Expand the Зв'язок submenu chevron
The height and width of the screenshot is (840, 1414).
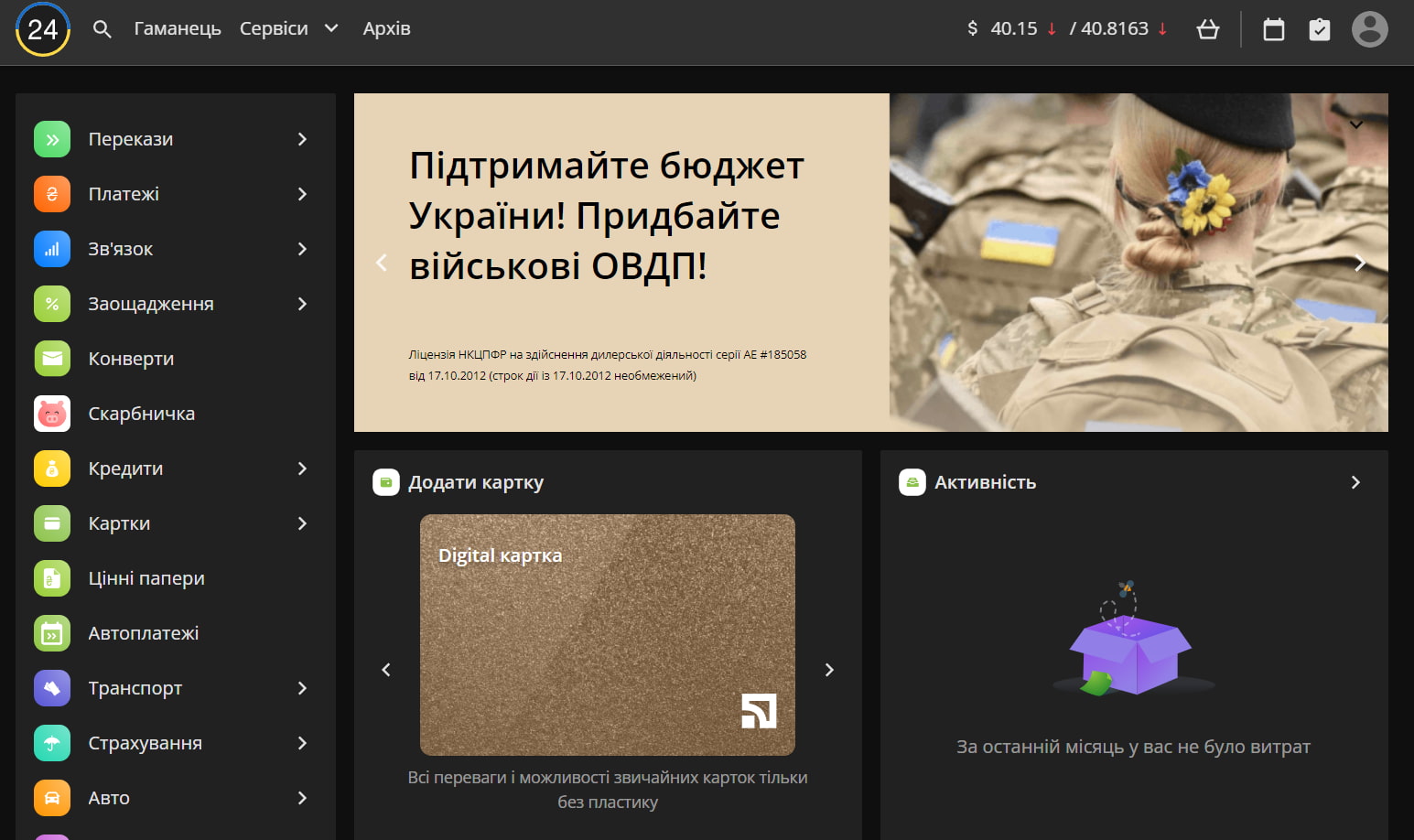(302, 249)
